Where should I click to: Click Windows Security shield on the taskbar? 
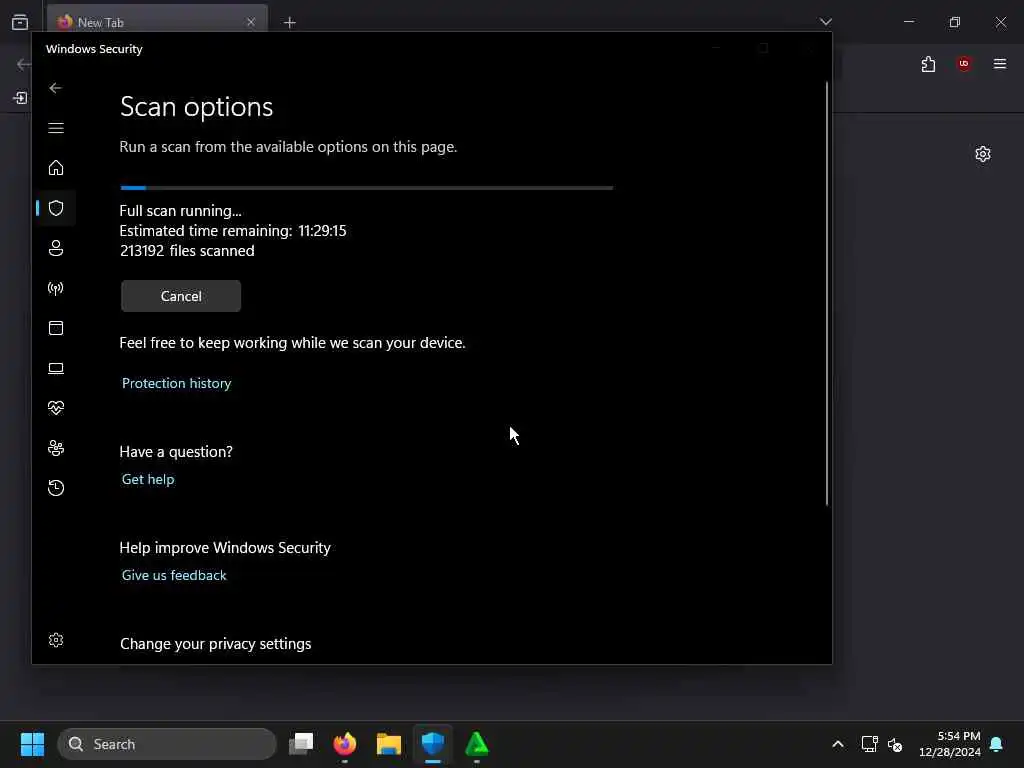[432, 743]
